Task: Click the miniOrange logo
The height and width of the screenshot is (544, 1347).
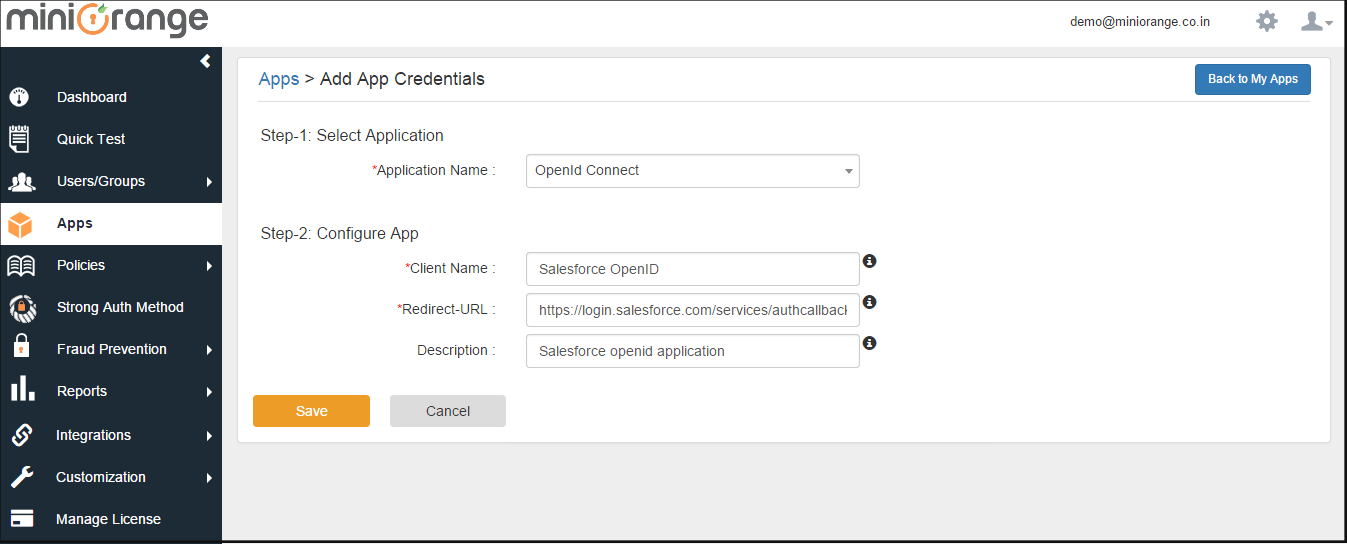Action: pyautogui.click(x=107, y=20)
